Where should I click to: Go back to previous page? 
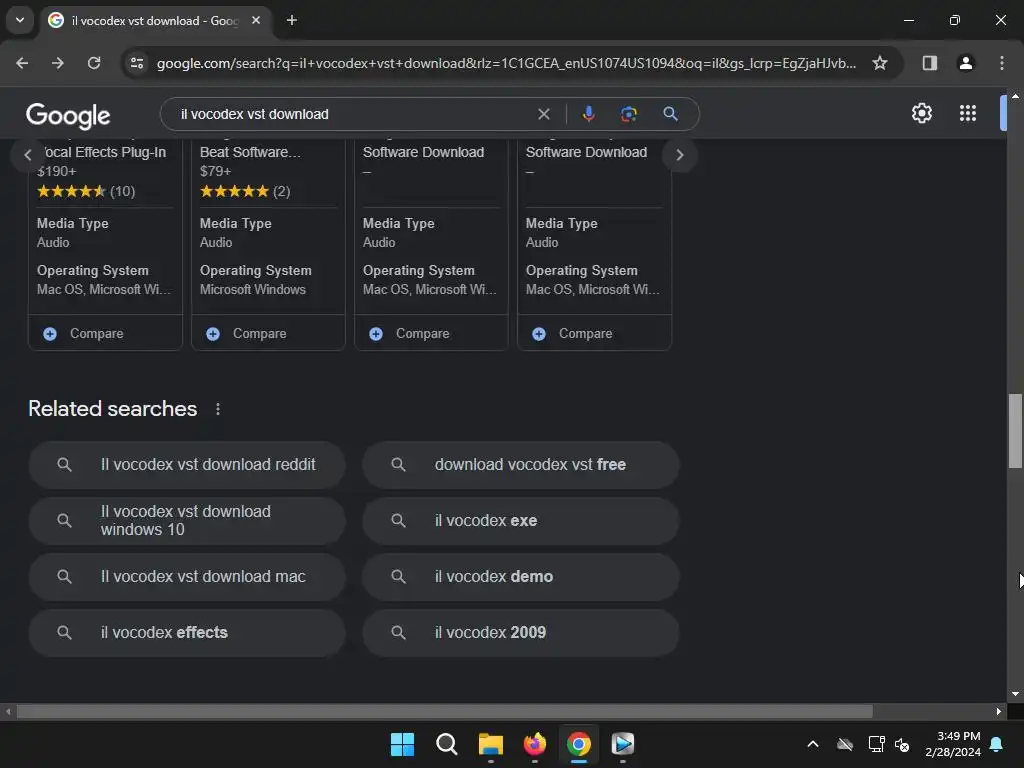(x=22, y=63)
